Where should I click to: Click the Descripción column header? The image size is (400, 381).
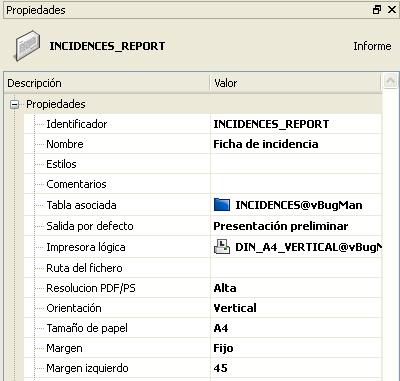pos(107,83)
